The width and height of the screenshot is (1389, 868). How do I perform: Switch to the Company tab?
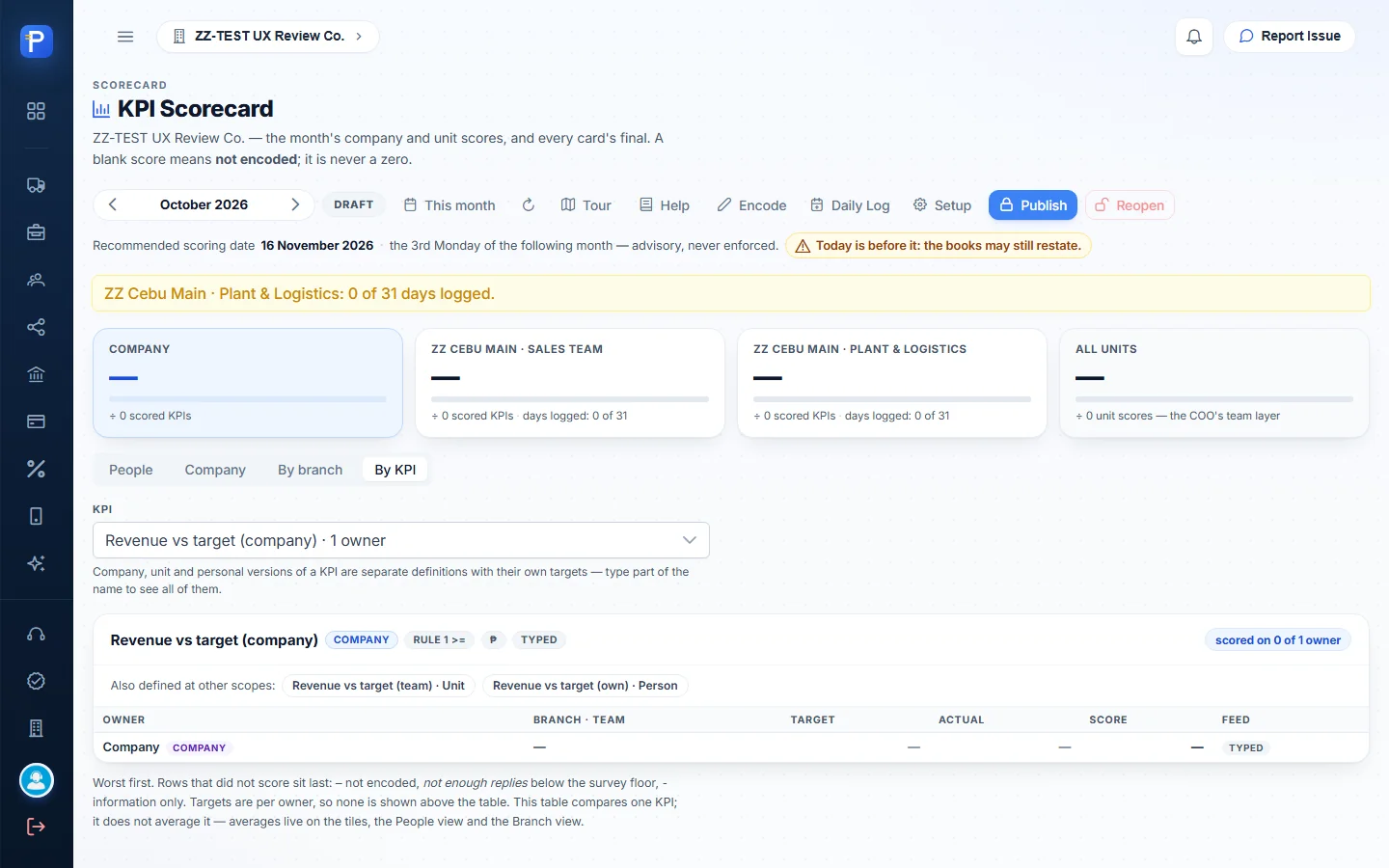pyautogui.click(x=215, y=470)
